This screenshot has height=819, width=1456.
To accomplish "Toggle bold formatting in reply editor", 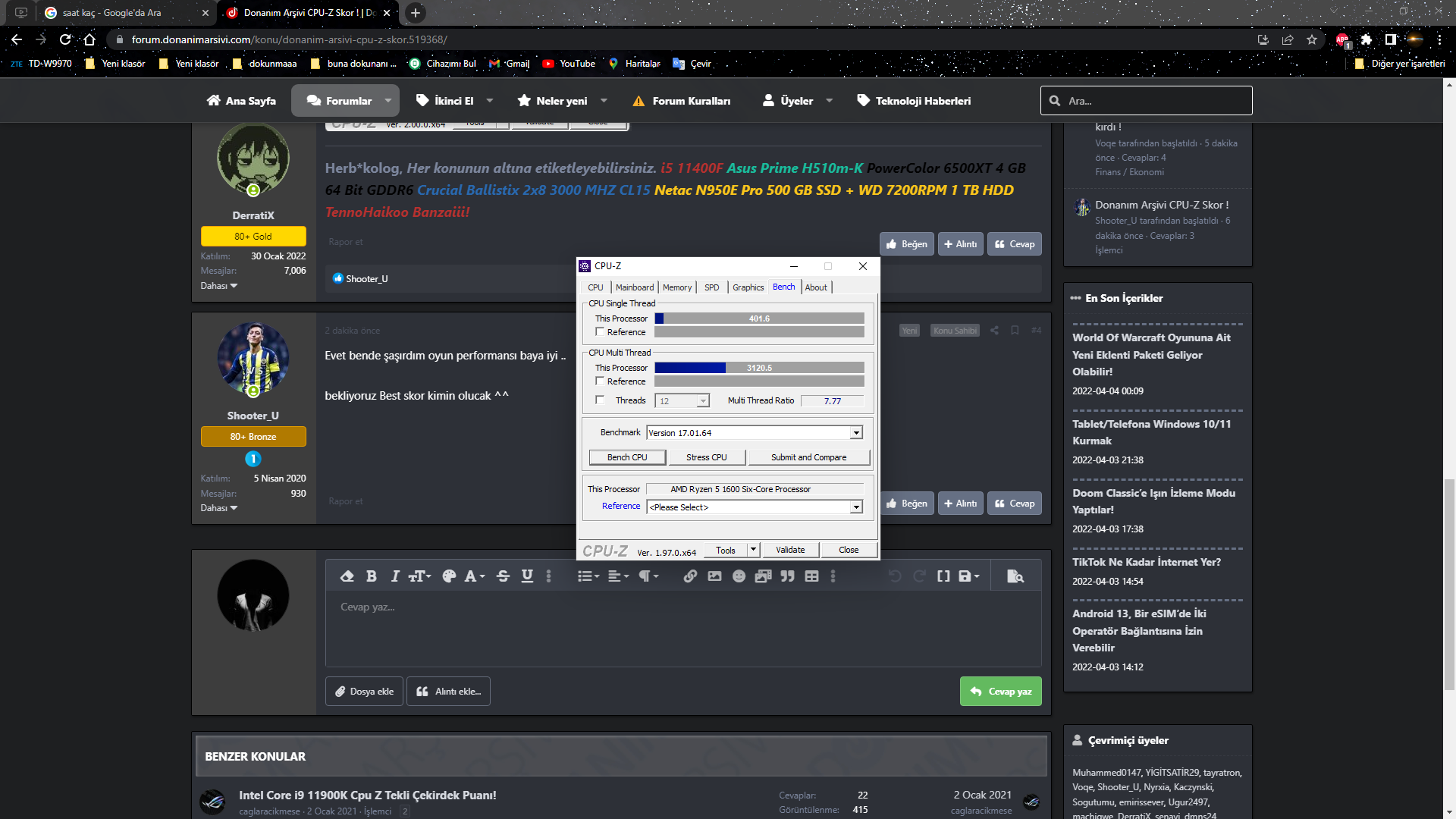I will [372, 576].
